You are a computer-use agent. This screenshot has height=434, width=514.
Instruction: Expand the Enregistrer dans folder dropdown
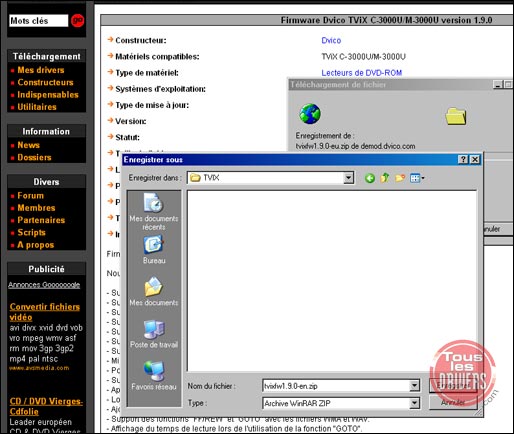[x=348, y=178]
